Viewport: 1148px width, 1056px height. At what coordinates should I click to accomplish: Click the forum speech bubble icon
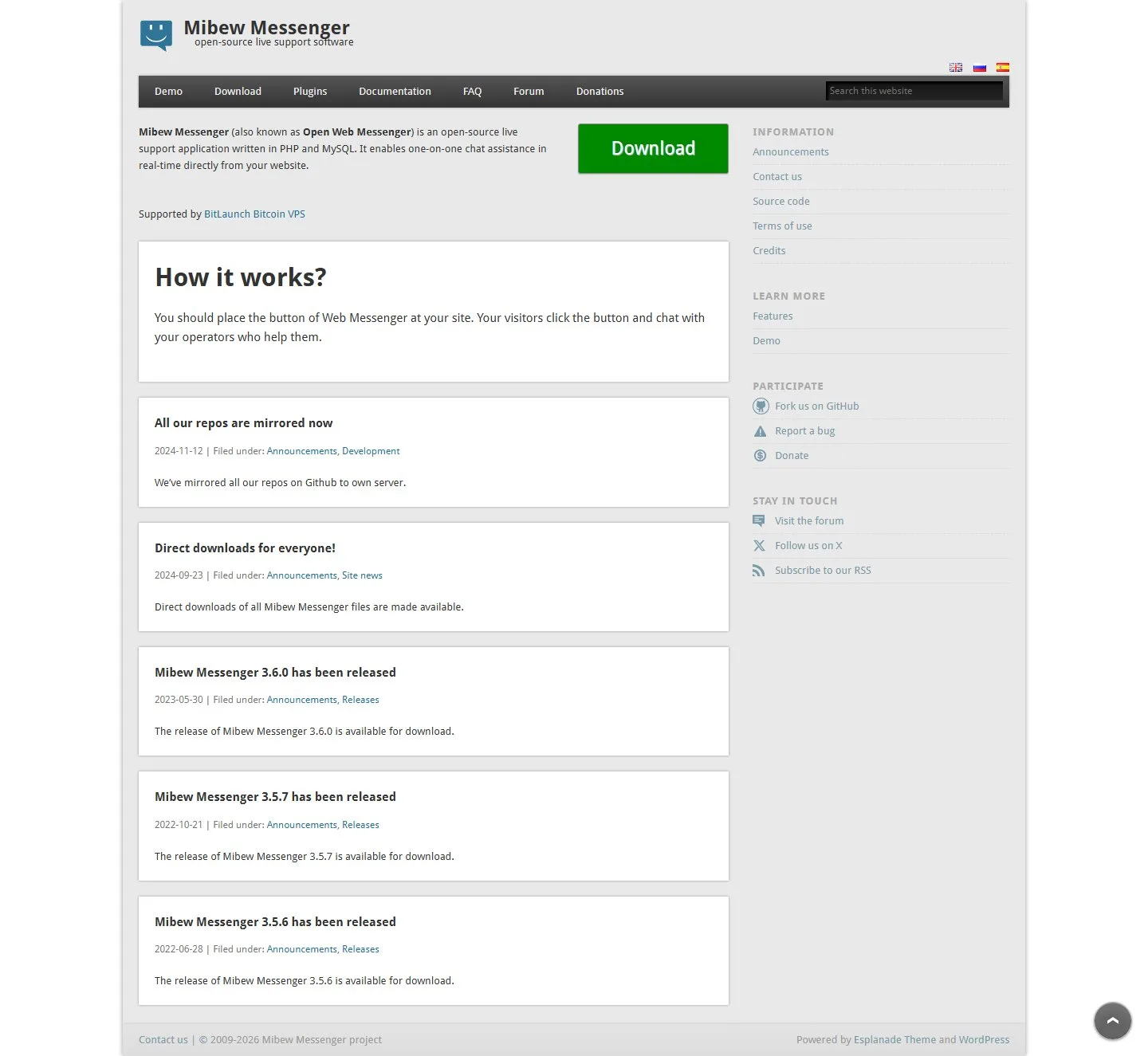coord(759,521)
